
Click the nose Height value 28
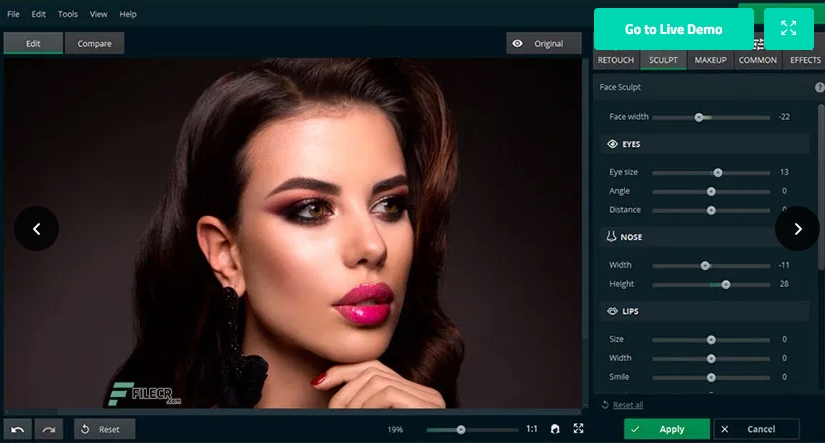click(784, 284)
